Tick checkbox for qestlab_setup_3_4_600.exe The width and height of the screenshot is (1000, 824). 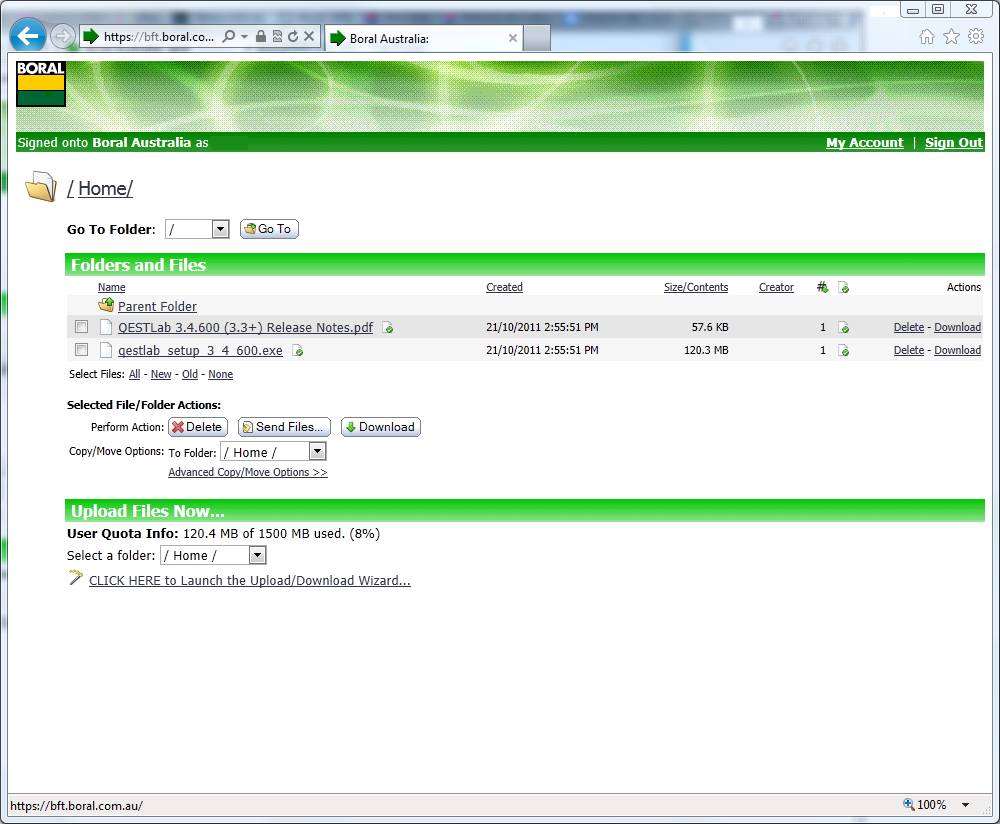click(x=82, y=350)
